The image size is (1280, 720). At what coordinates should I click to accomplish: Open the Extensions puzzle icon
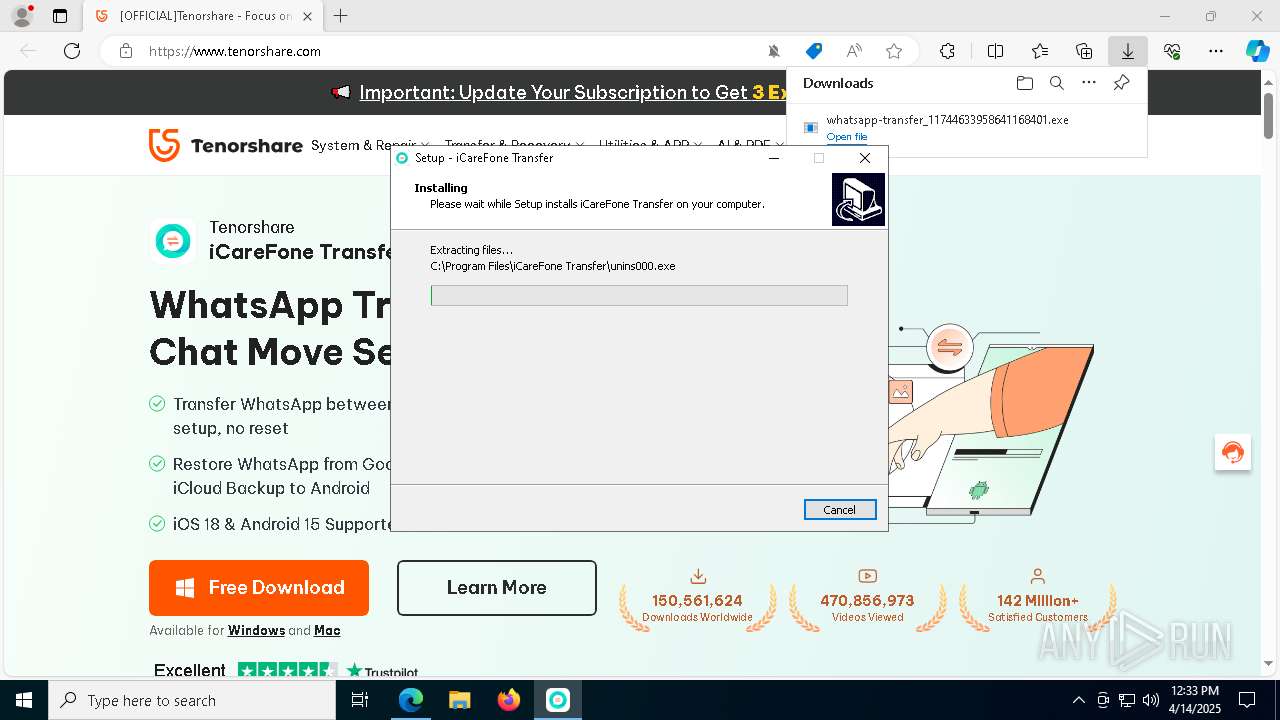pyautogui.click(x=947, y=51)
